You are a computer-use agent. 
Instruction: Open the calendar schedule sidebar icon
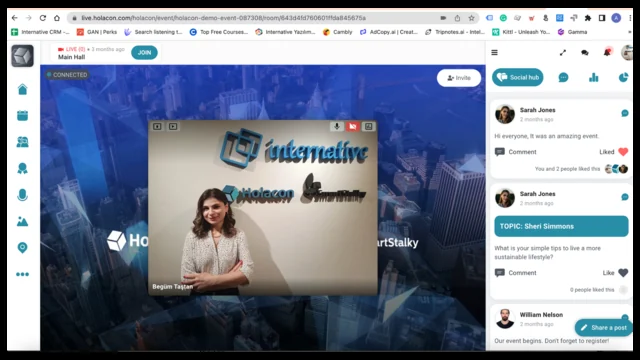[x=22, y=116]
